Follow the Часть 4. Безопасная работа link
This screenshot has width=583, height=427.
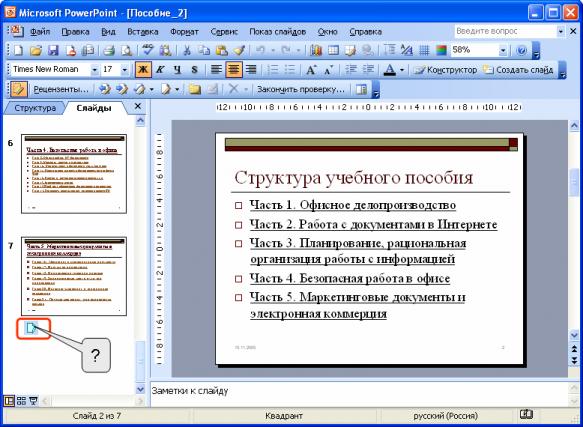[x=350, y=279]
